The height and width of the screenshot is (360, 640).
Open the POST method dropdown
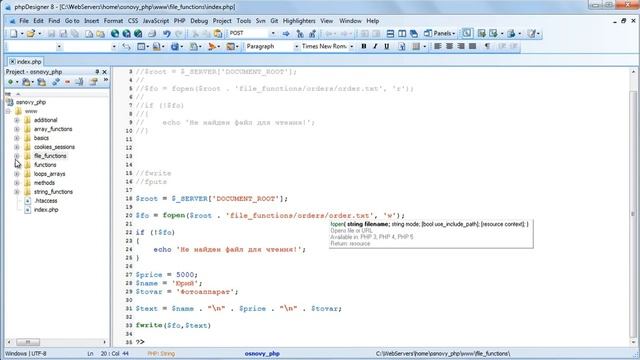(x=273, y=33)
